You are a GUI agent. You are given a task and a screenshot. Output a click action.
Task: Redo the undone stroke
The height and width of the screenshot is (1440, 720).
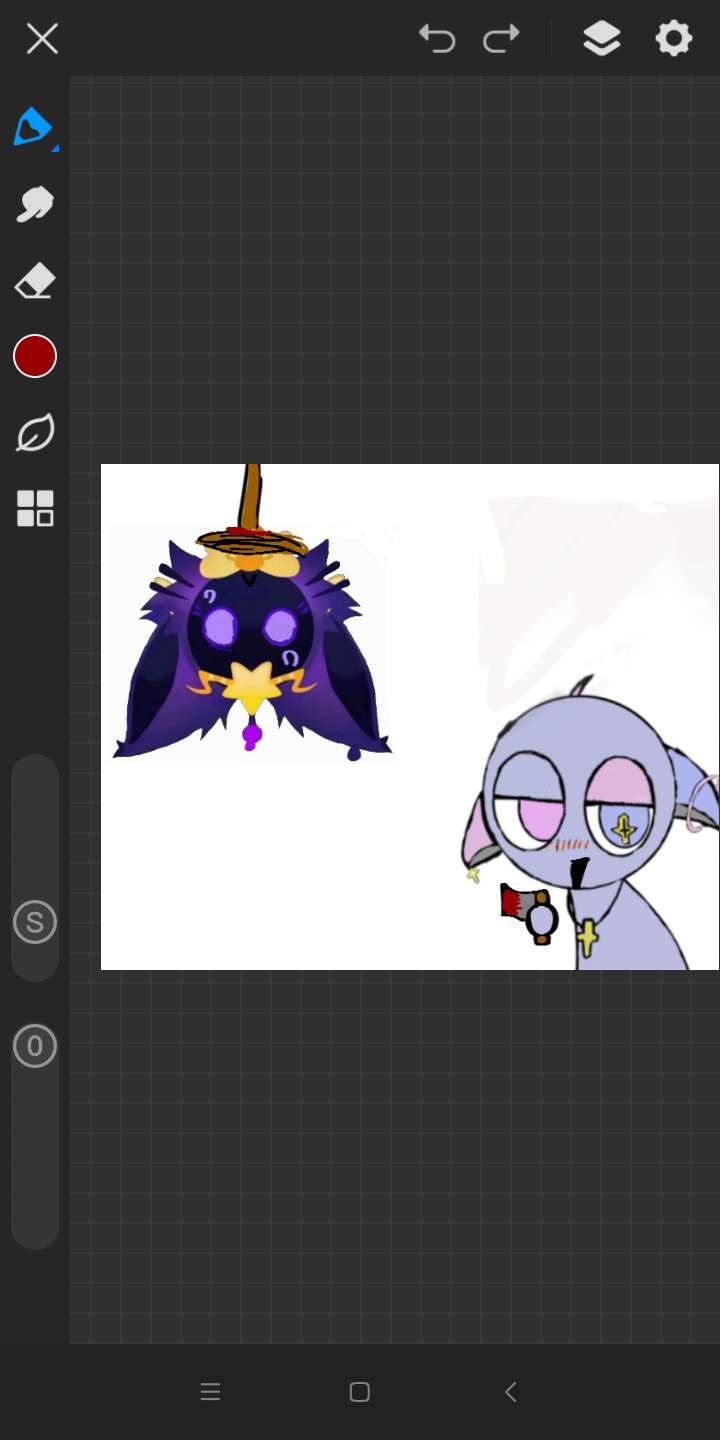(501, 39)
